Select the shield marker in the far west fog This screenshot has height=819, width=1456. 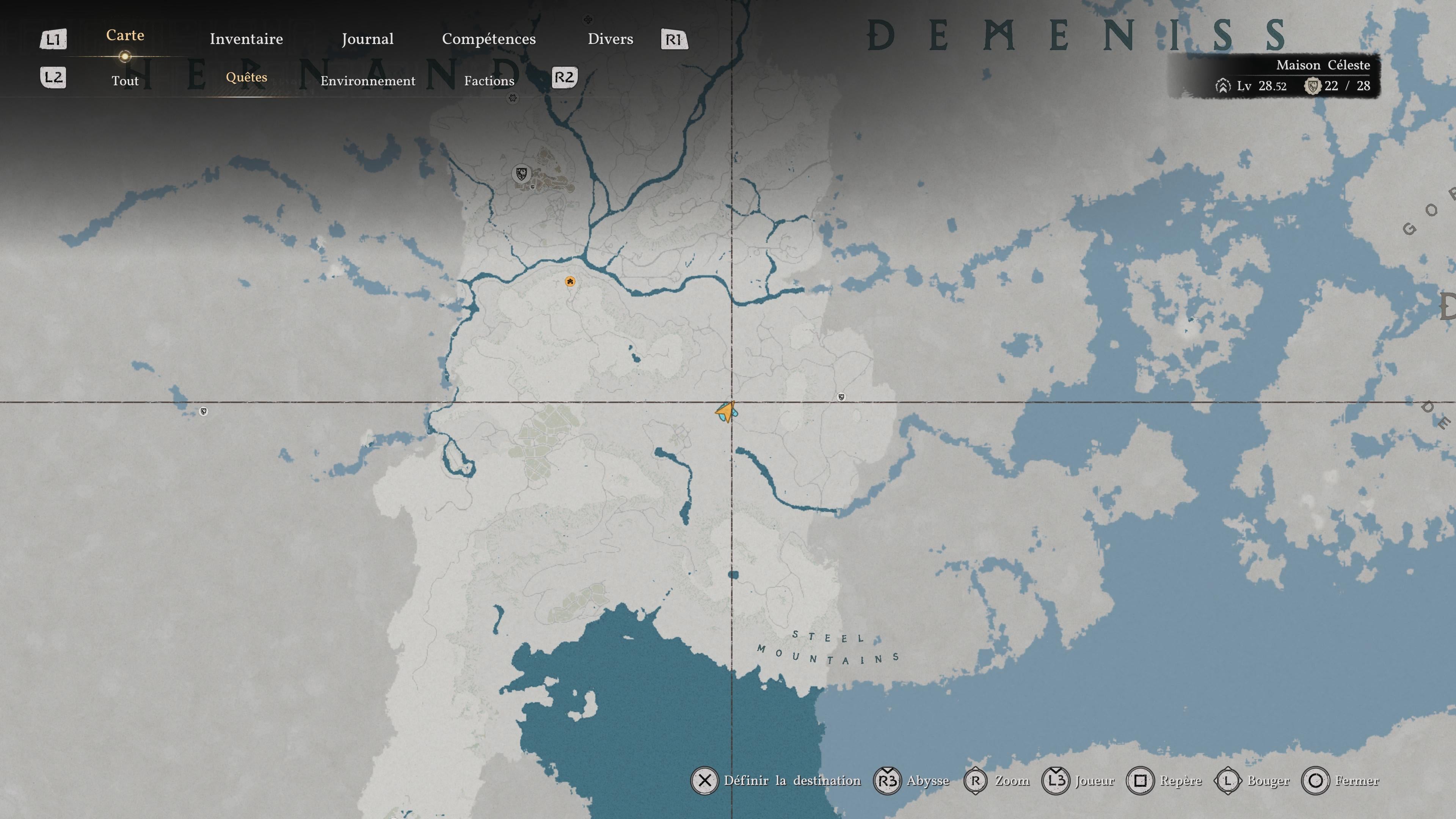(204, 411)
